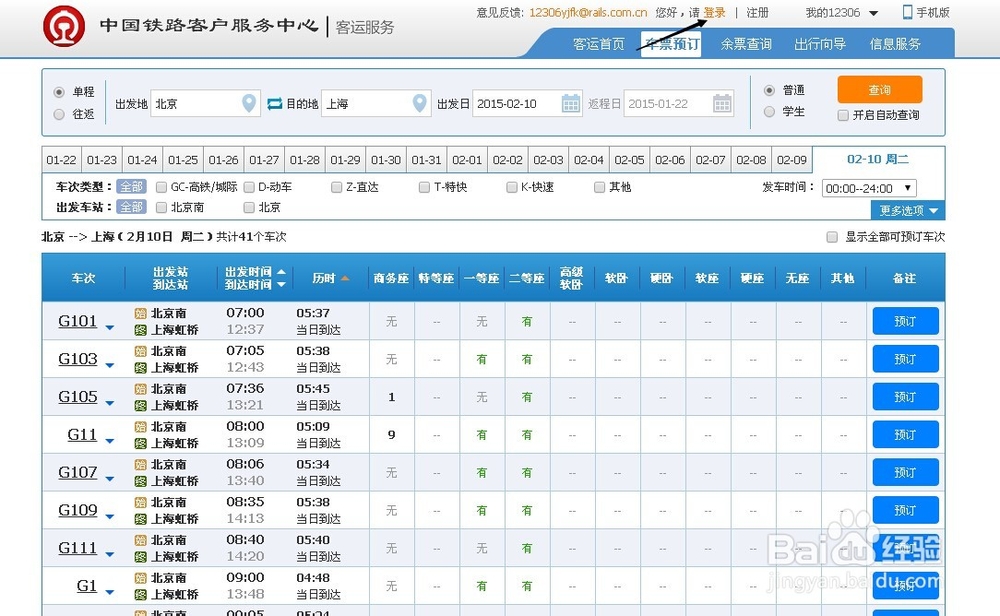The width and height of the screenshot is (1000, 616).
Task: Expand stop details arrow for G109
Action: tap(110, 517)
